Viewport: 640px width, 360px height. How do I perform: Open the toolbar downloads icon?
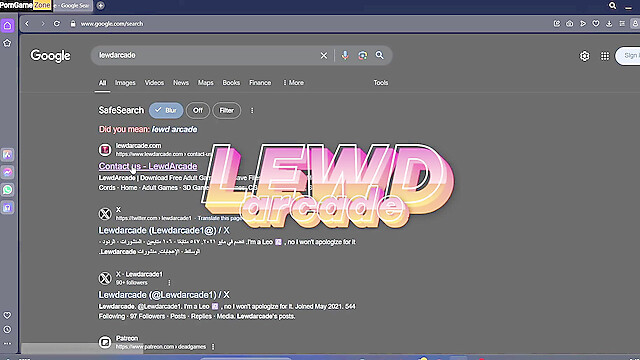pyautogui.click(x=609, y=24)
